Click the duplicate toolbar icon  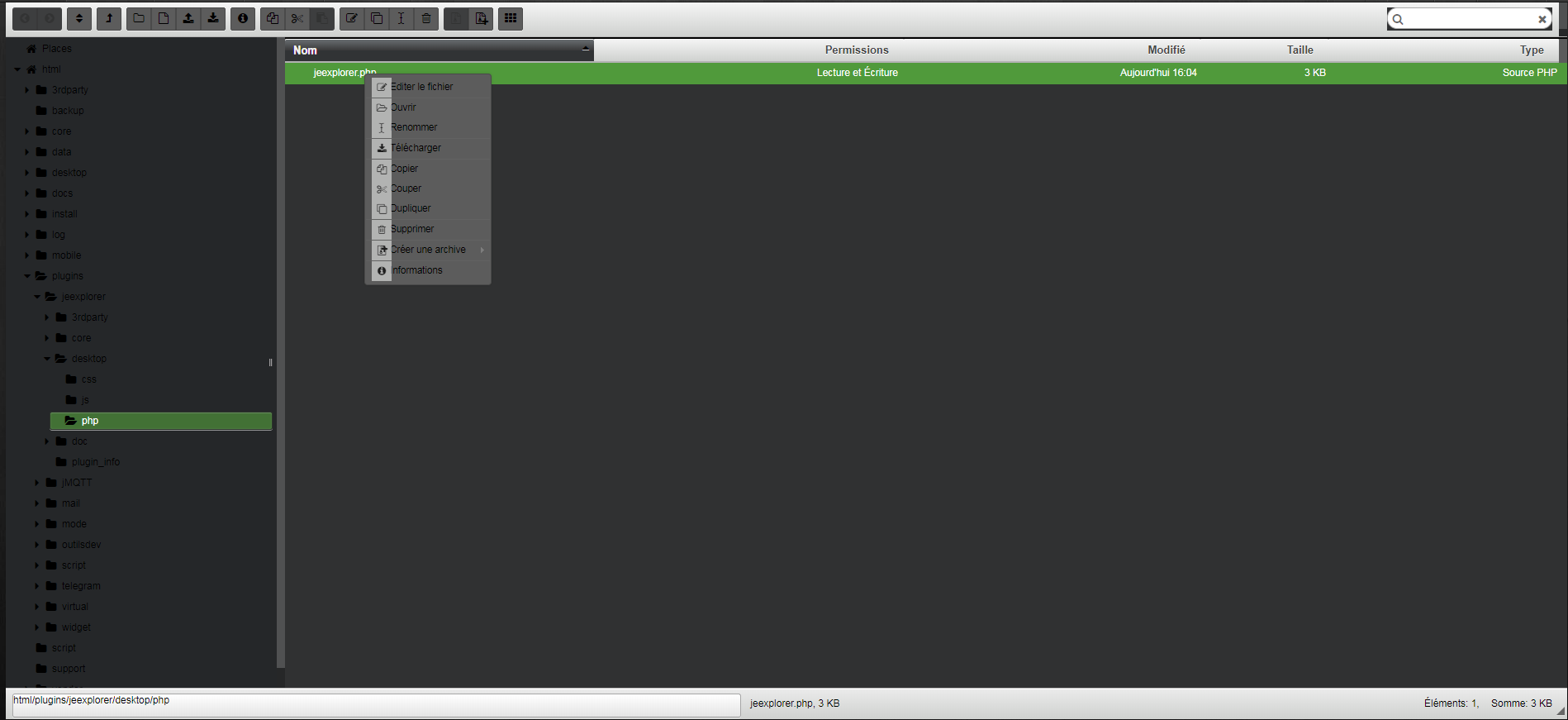pyautogui.click(x=377, y=18)
